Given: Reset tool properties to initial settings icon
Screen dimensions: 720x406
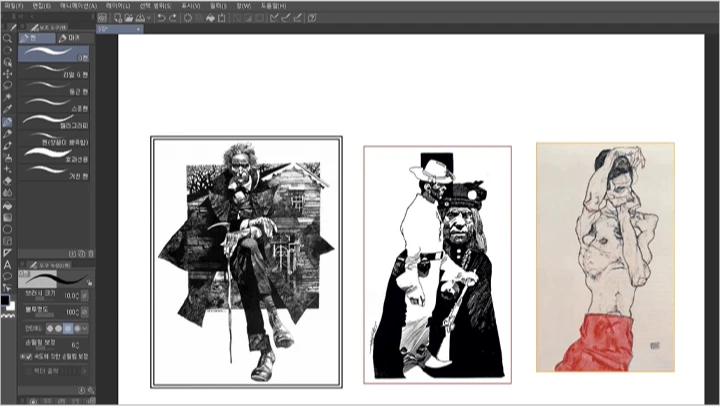Looking at the screenshot, I should tap(81, 390).
